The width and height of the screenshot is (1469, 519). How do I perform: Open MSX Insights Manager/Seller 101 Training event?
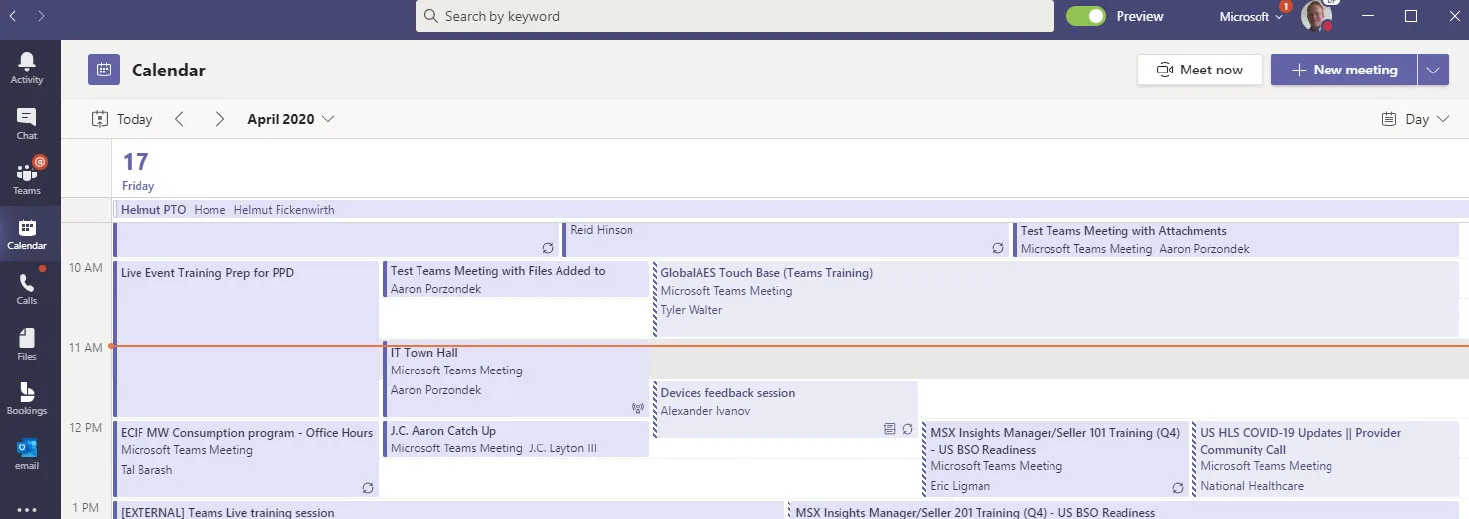[1055, 459]
